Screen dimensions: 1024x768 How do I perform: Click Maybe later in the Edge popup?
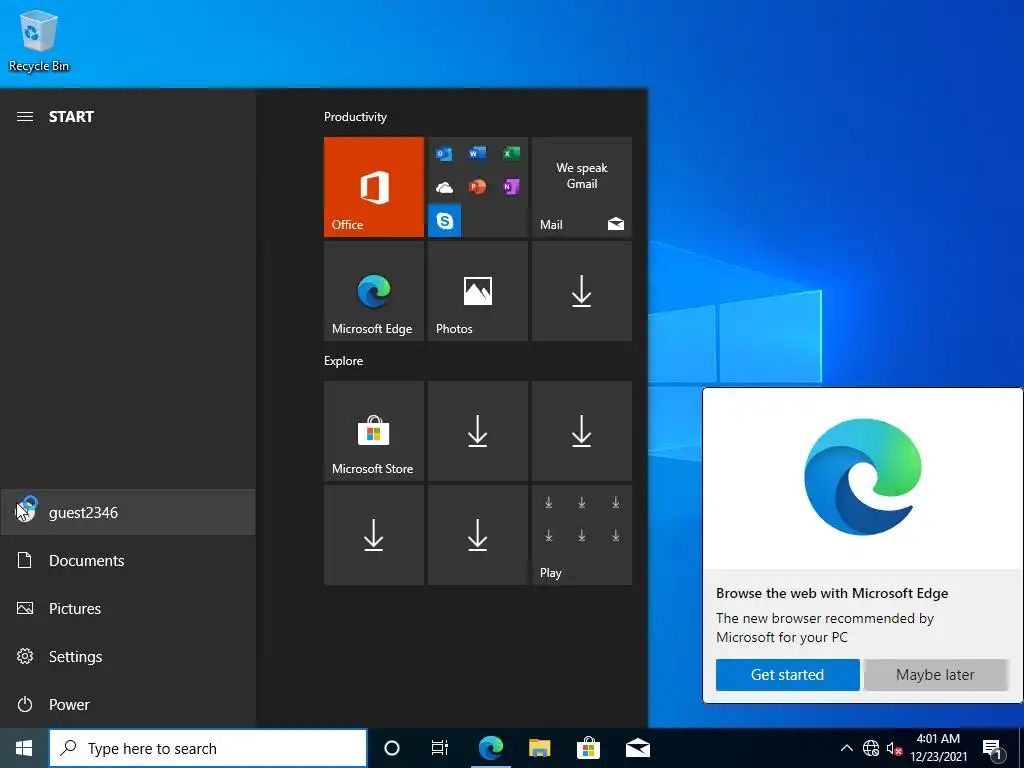935,675
